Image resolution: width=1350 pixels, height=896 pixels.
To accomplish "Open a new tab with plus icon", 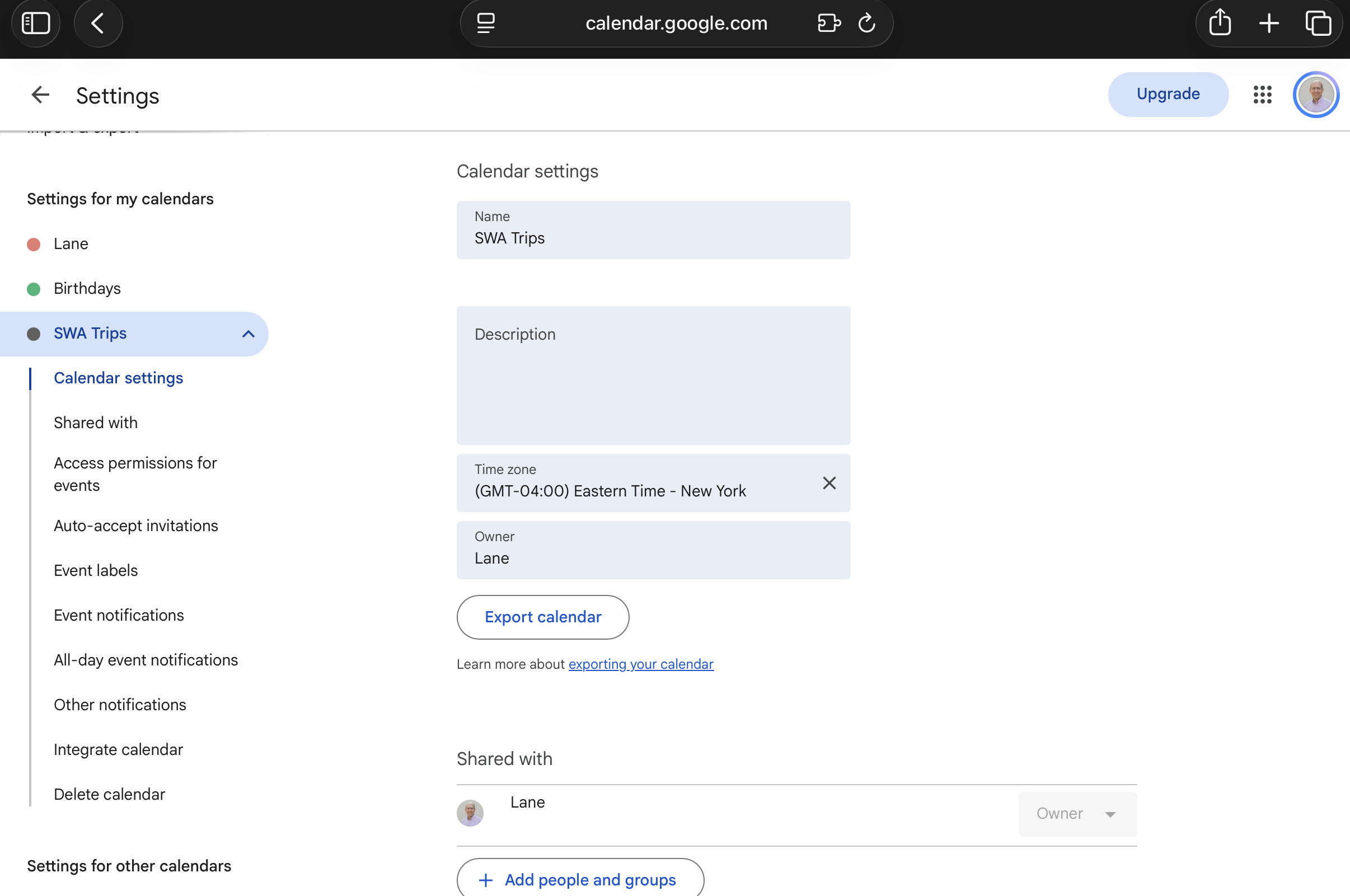I will pos(1269,24).
